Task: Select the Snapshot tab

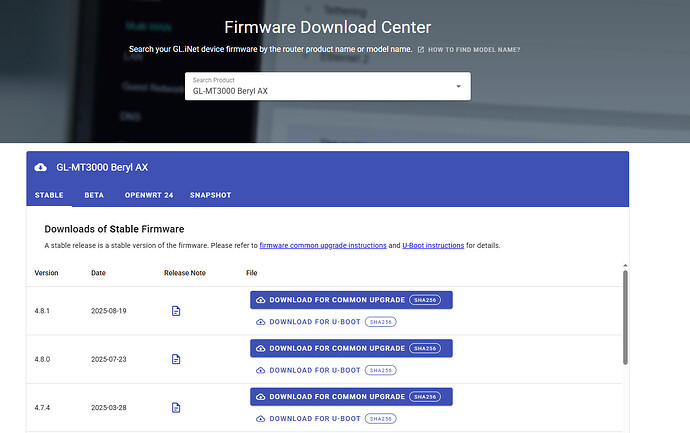Action: (210, 195)
